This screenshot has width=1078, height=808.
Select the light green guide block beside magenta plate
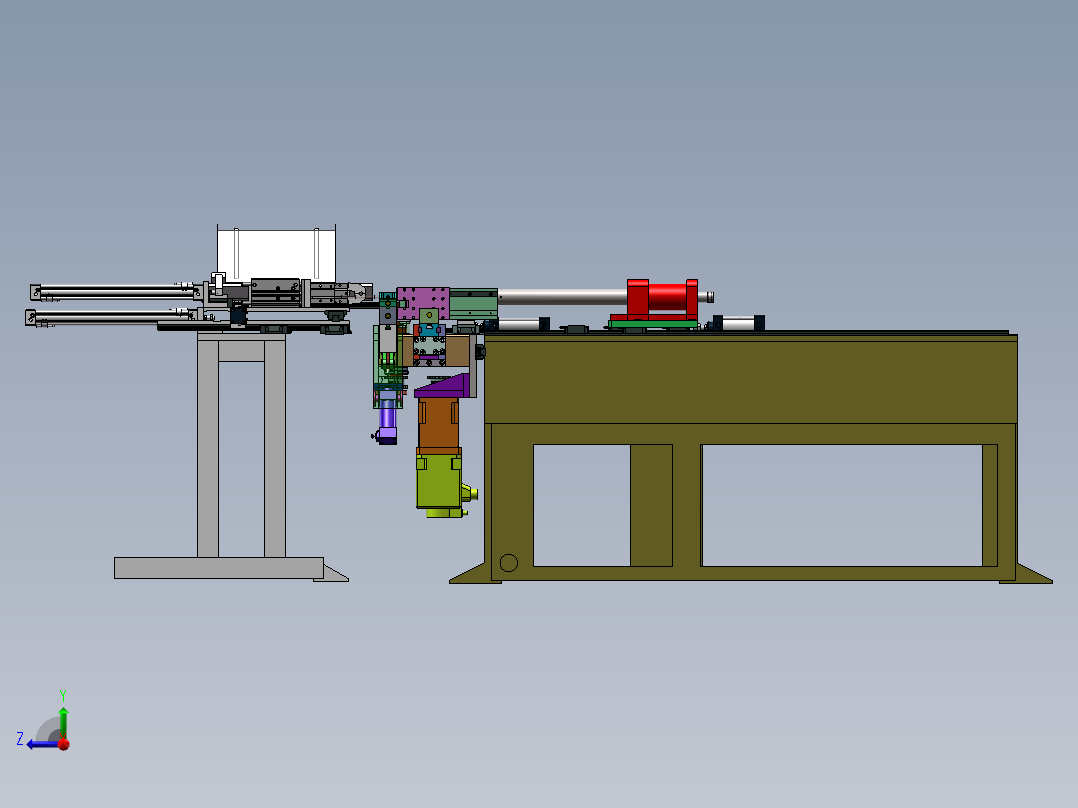(x=474, y=304)
